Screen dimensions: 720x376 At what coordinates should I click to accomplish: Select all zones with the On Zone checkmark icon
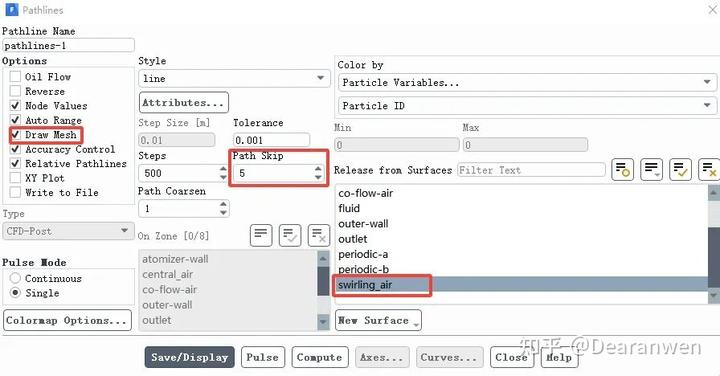click(x=290, y=236)
